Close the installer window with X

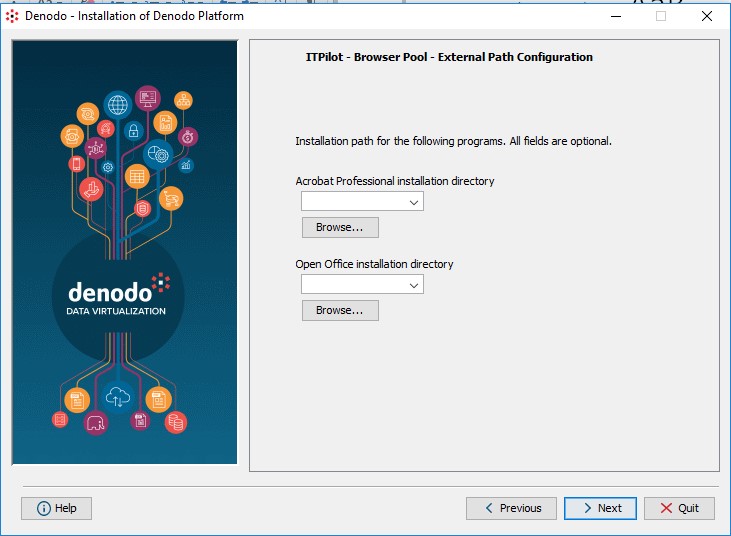point(707,16)
